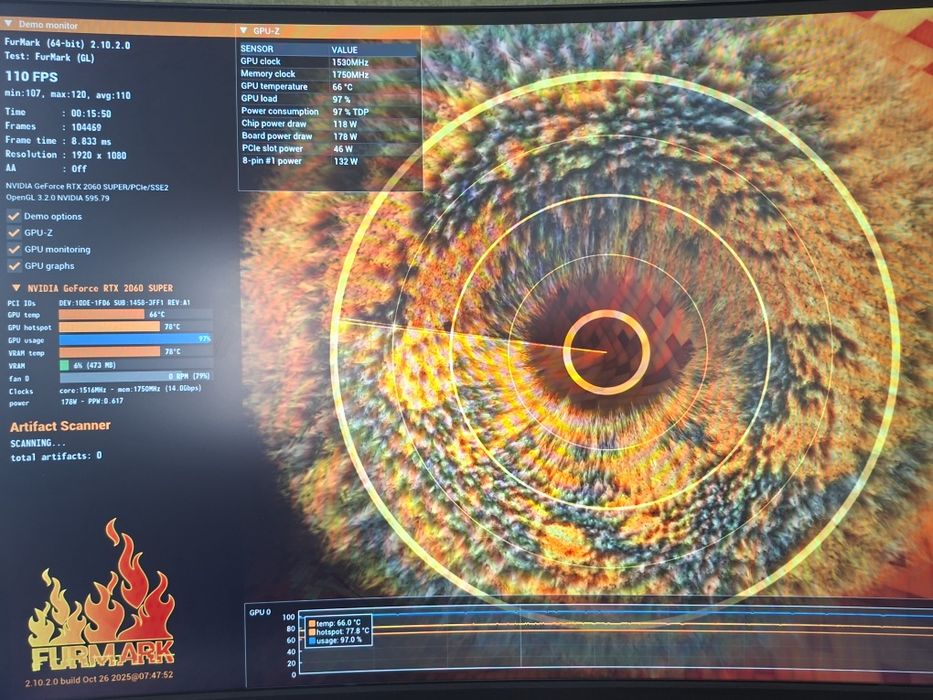Click 'min:107, max:120, avg:110' text
933x700 pixels.
click(68, 95)
